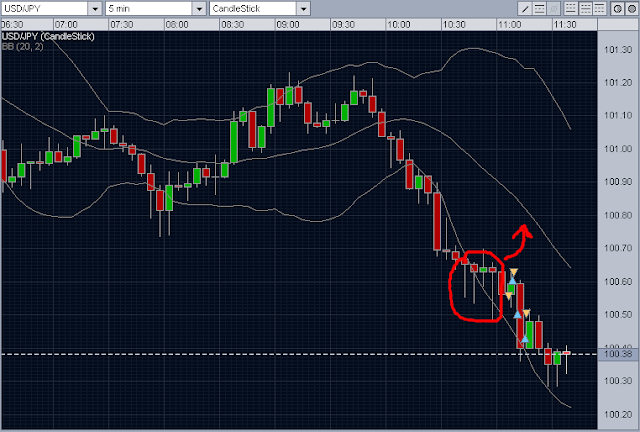Select the trend line drawing tool

(525, 9)
